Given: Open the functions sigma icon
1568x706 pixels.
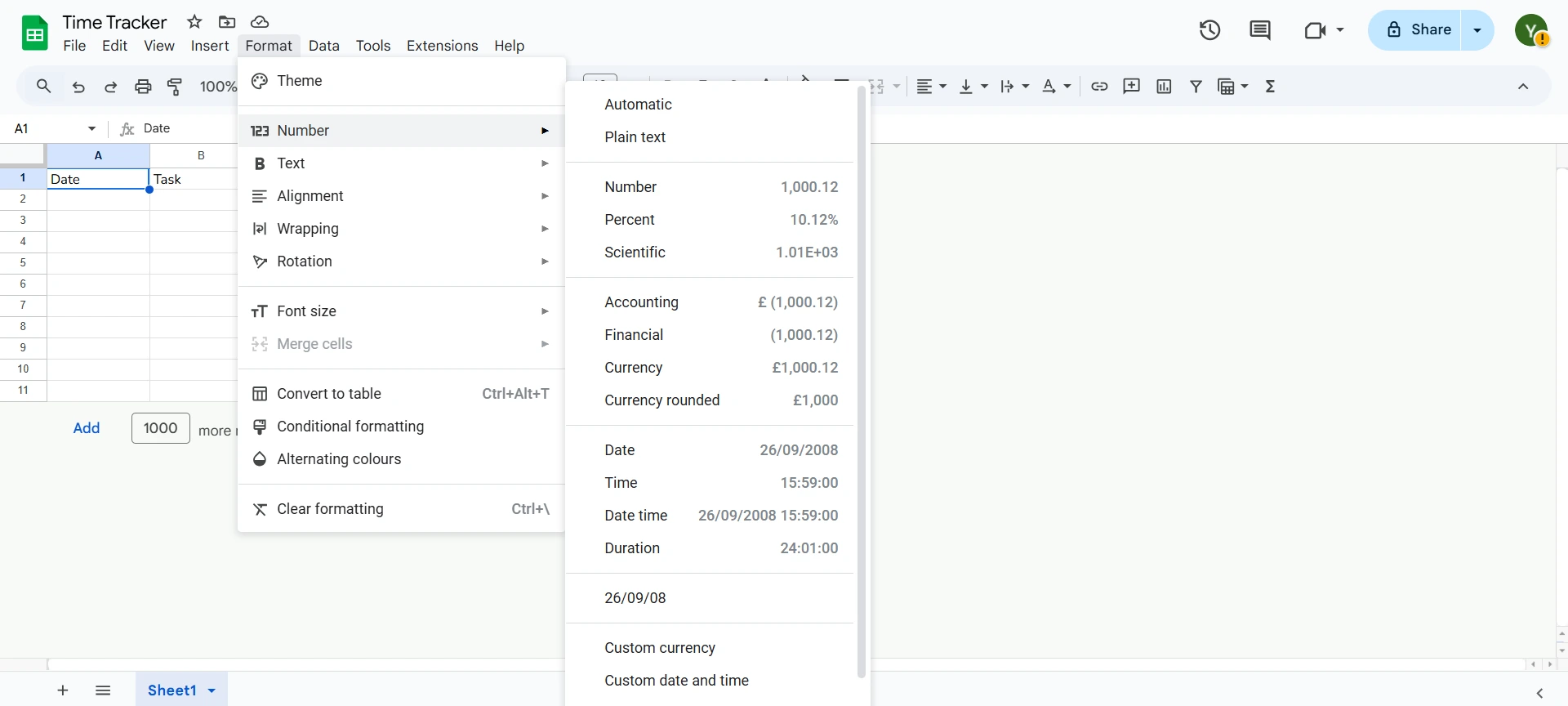Looking at the screenshot, I should [1270, 86].
